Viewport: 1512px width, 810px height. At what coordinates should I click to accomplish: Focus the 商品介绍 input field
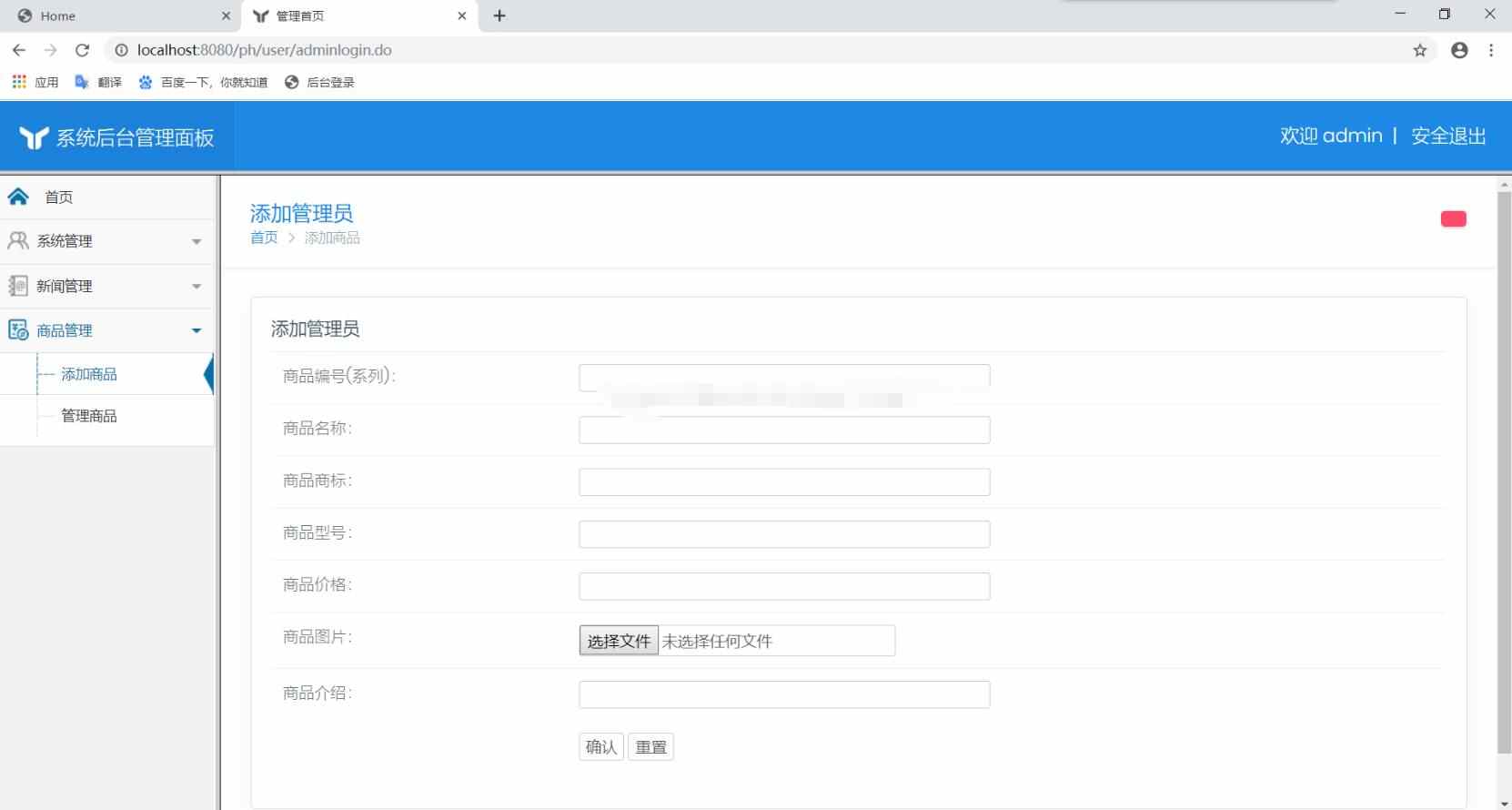coord(784,694)
